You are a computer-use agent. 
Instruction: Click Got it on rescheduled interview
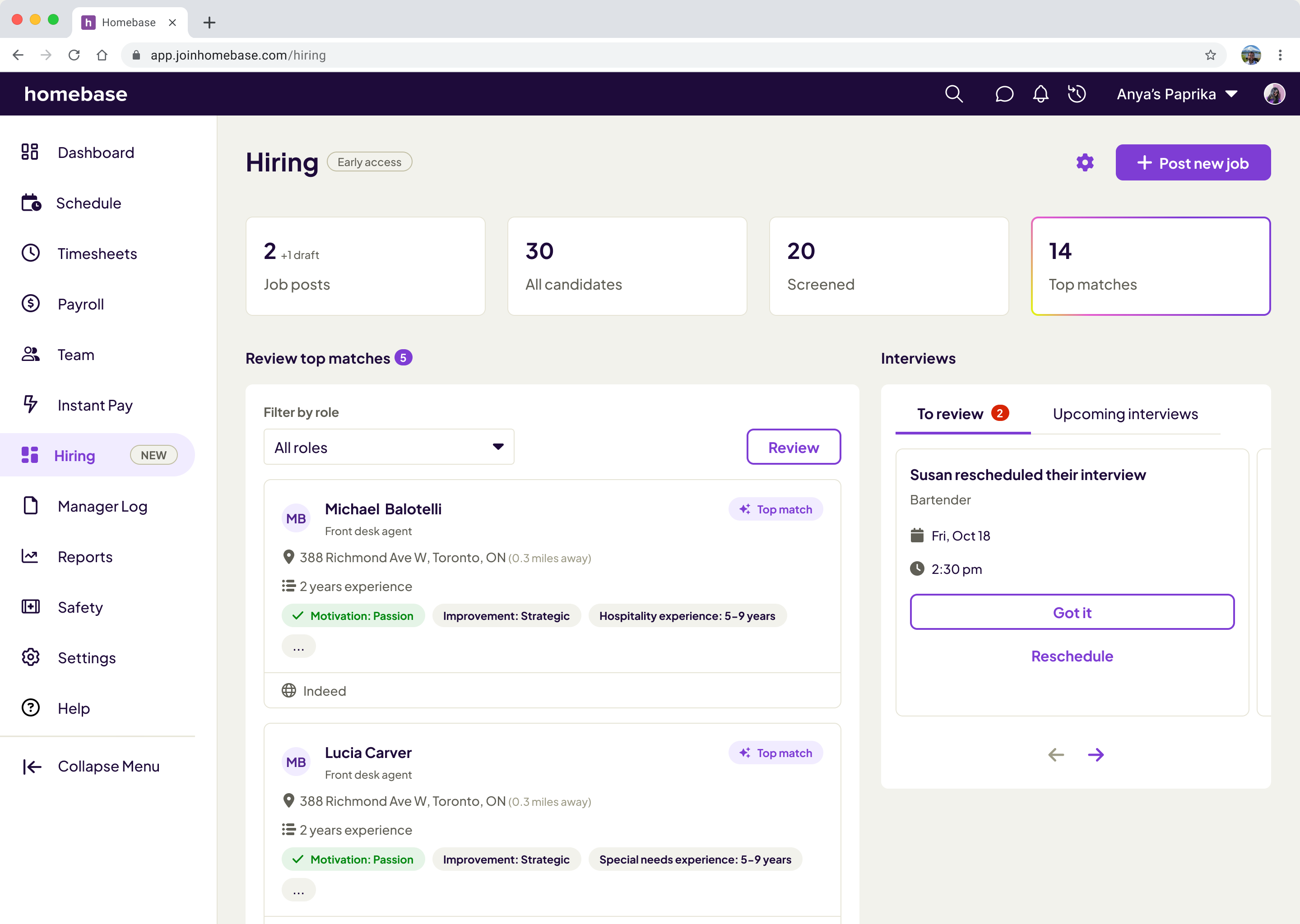pyautogui.click(x=1072, y=612)
